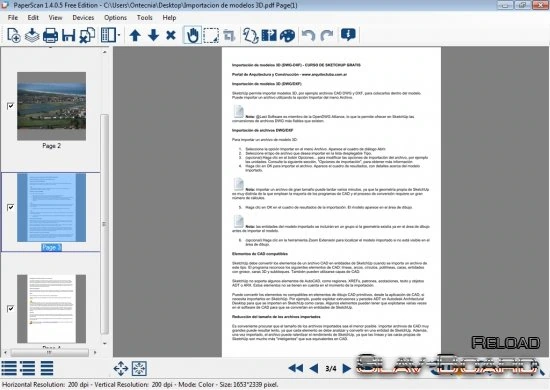Open the Help menu
Viewport: 550px width, 390px height.
coord(169,18)
